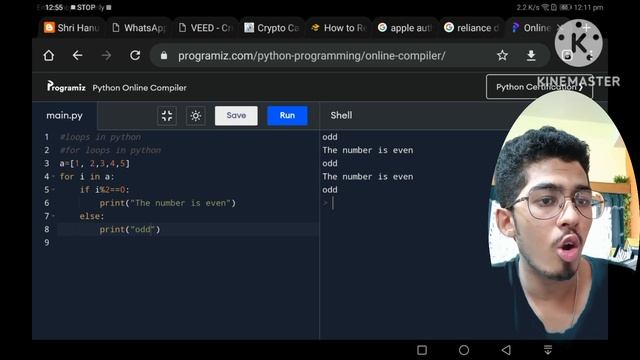The height and width of the screenshot is (360, 640).
Task: Select the main.py file tab
Action: click(64, 116)
